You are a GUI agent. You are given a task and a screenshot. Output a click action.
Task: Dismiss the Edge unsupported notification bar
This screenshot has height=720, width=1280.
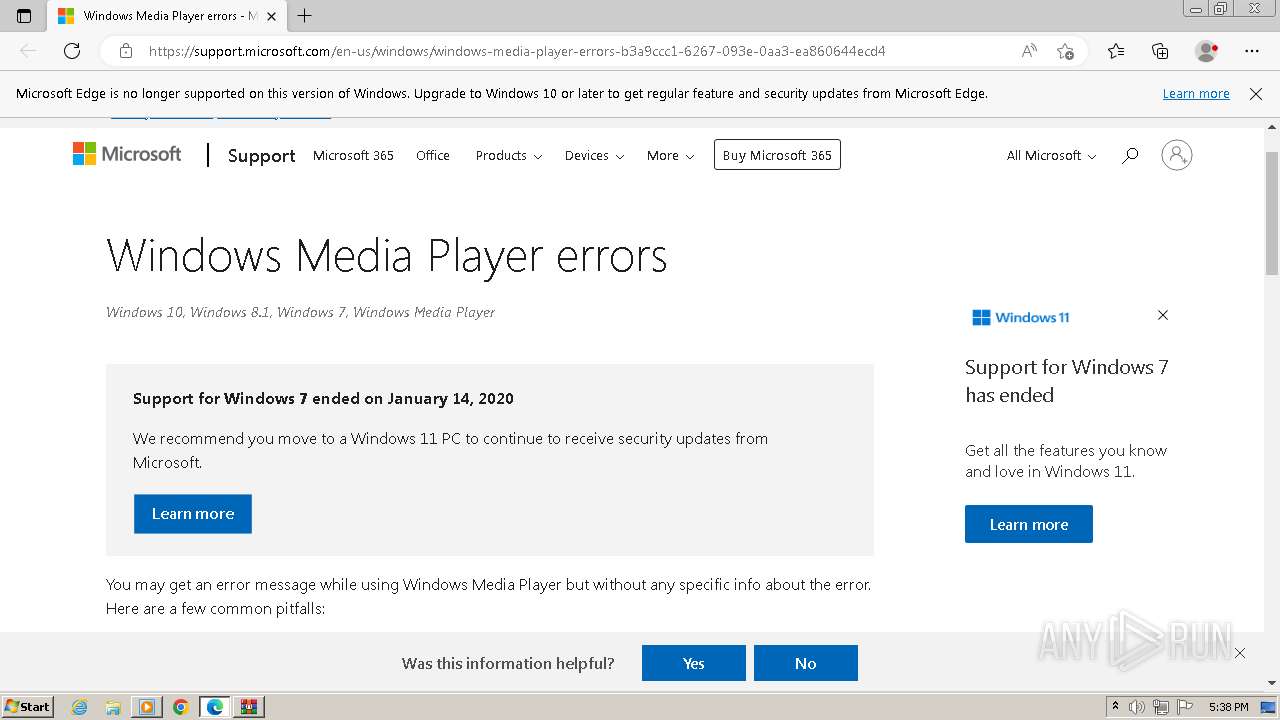click(x=1256, y=94)
